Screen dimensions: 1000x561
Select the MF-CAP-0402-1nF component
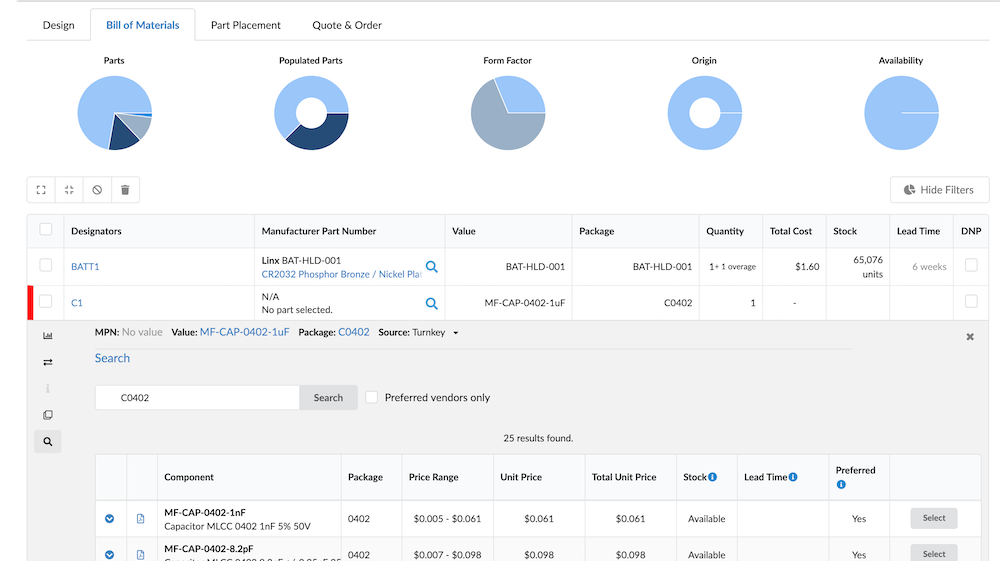coord(933,518)
